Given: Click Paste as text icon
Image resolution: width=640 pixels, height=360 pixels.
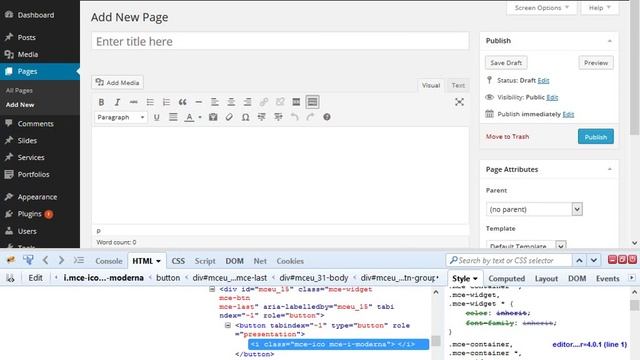Looking at the screenshot, I should 213,118.
